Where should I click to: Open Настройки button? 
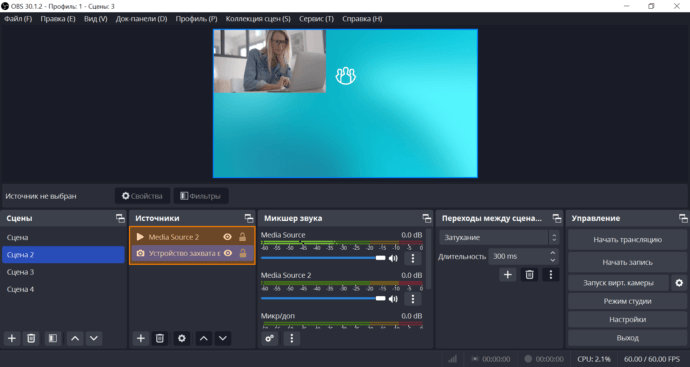click(x=628, y=320)
